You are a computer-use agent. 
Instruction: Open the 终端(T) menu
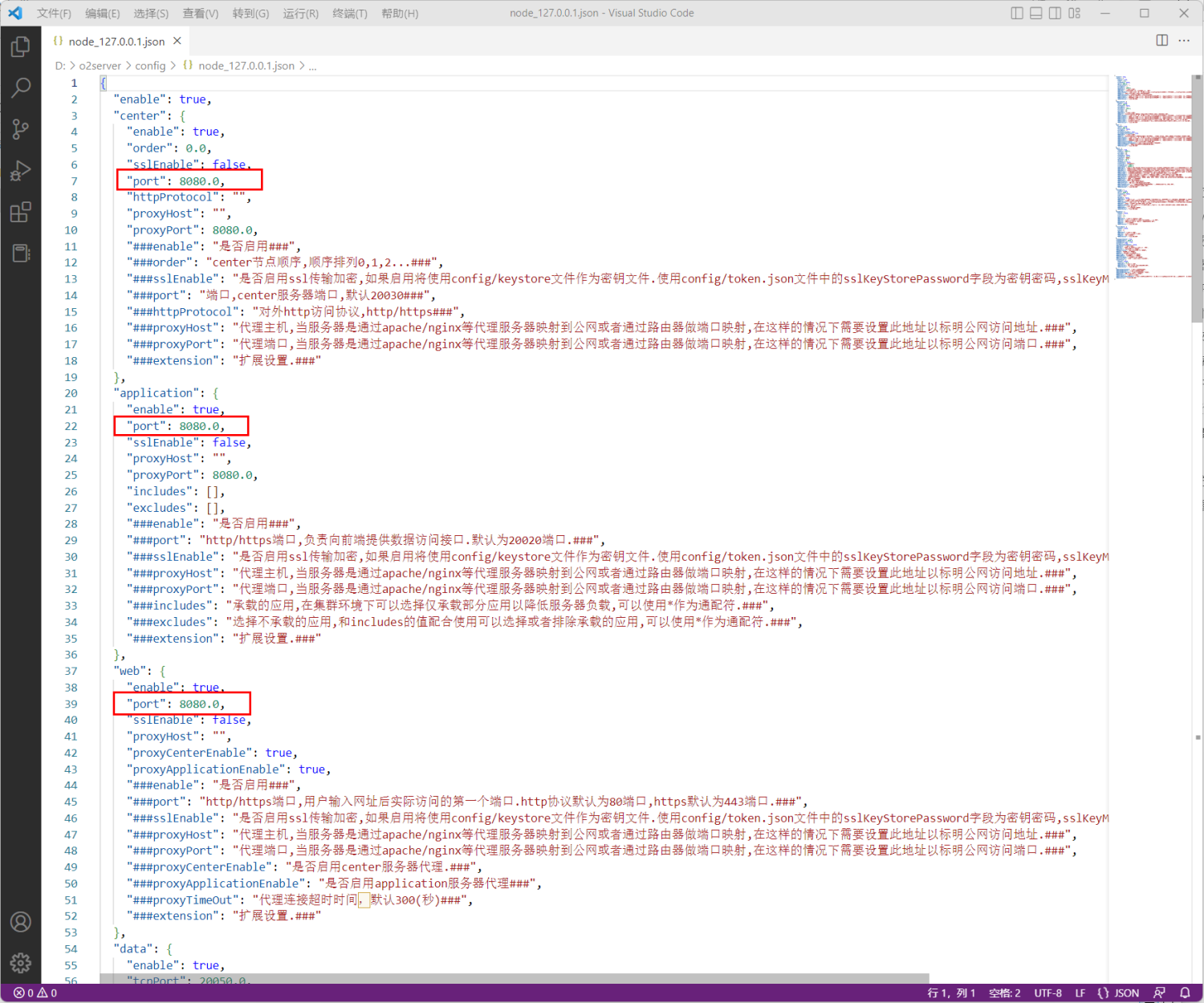click(350, 13)
